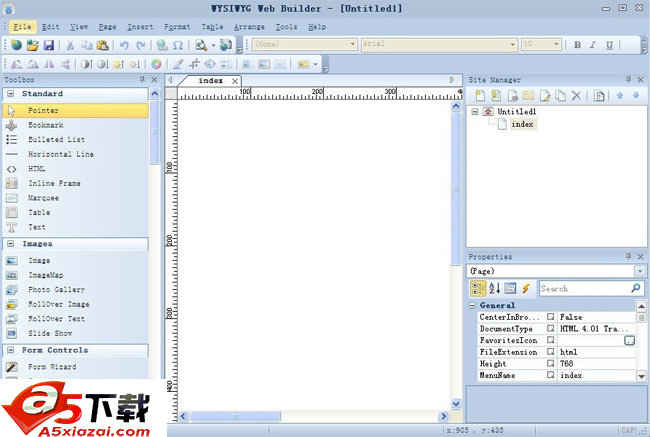Sort properties alphabetically with the AZ icon
The height and width of the screenshot is (437, 650).
coord(494,288)
